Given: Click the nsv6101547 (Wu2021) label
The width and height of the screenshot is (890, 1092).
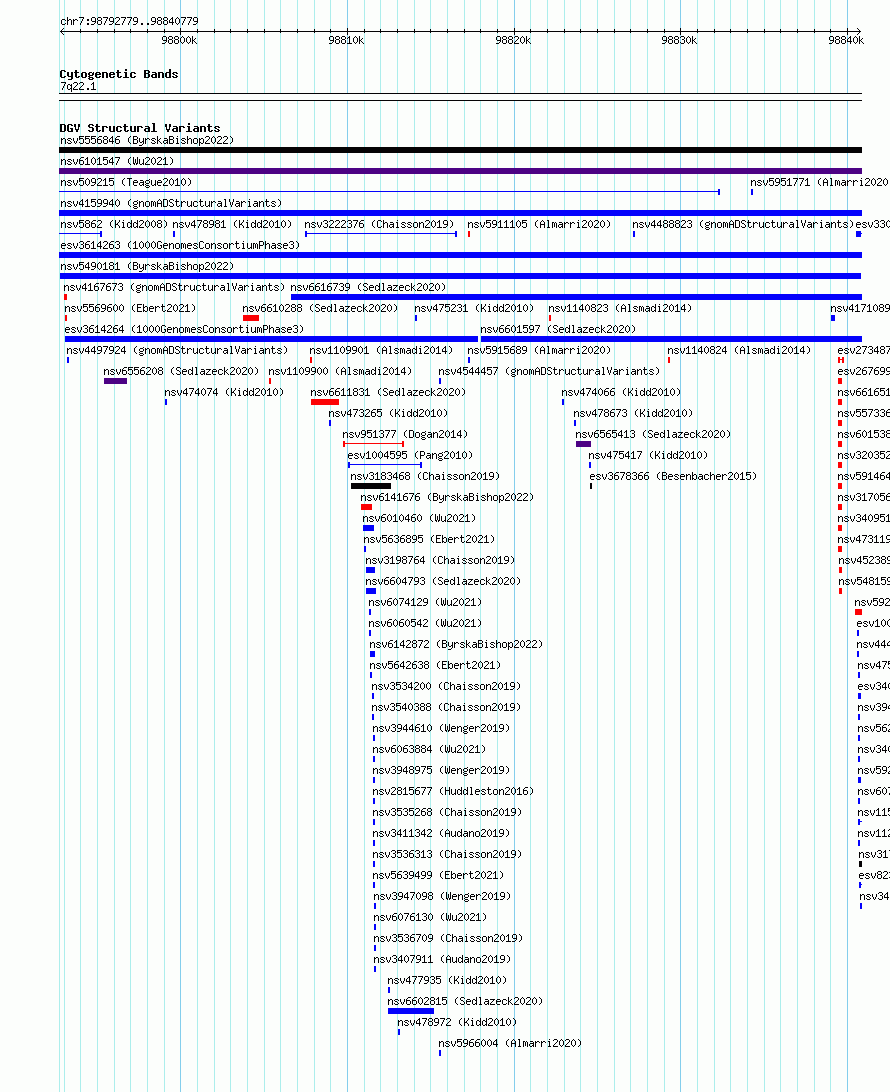Looking at the screenshot, I should pyautogui.click(x=117, y=162).
